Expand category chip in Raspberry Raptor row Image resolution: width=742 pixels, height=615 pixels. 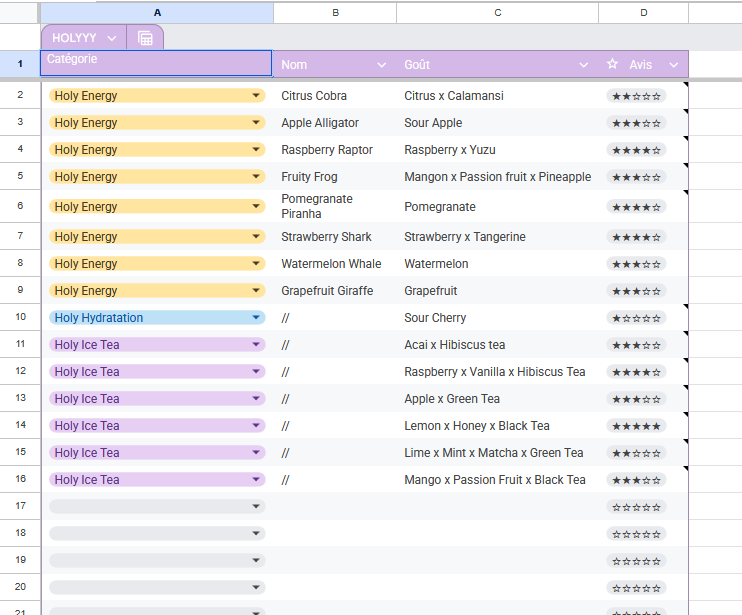click(x=256, y=149)
